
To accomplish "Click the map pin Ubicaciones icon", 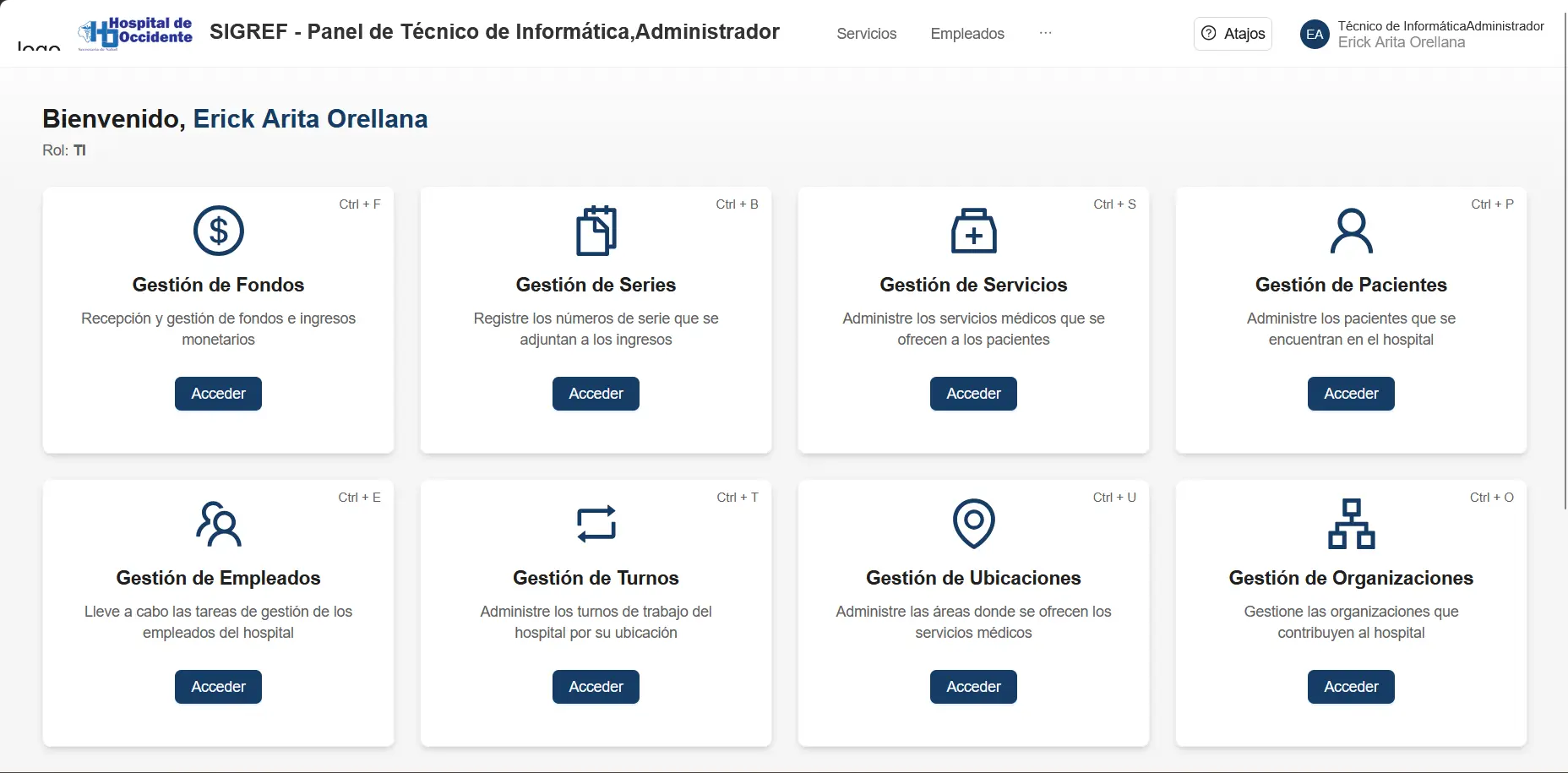I will (x=973, y=524).
